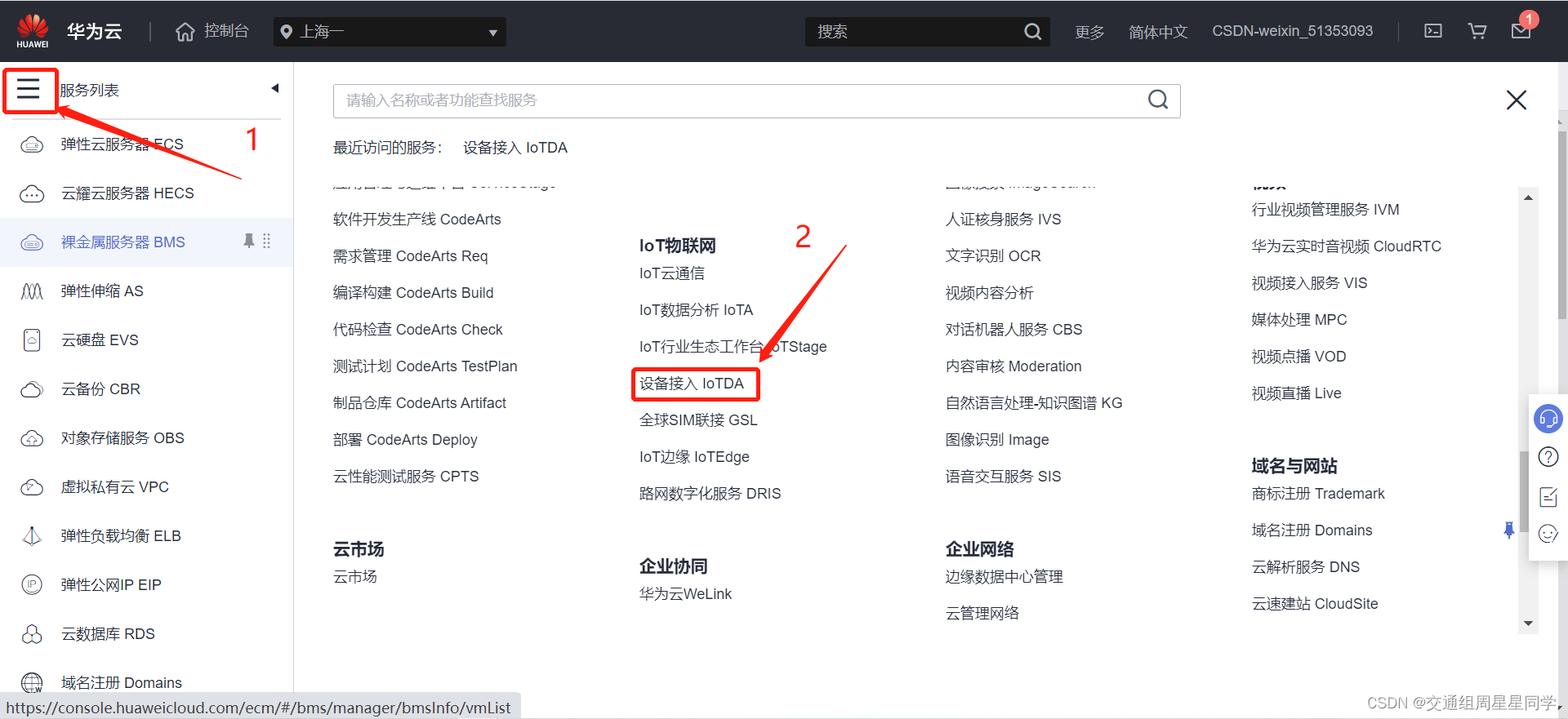Click the service search magnifier icon
Screen dimensions: 1568x719
pyautogui.click(x=1158, y=100)
